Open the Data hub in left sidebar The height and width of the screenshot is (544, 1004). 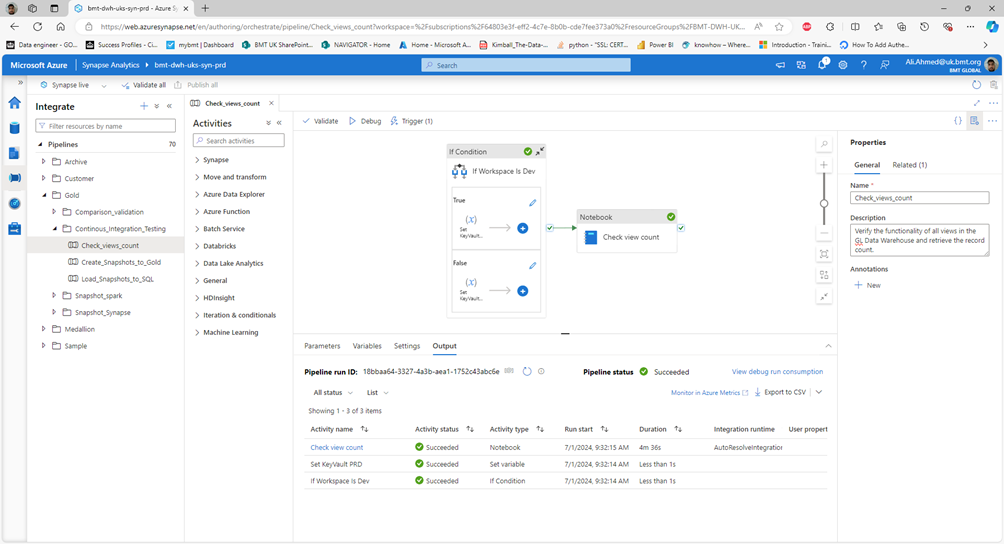point(14,128)
